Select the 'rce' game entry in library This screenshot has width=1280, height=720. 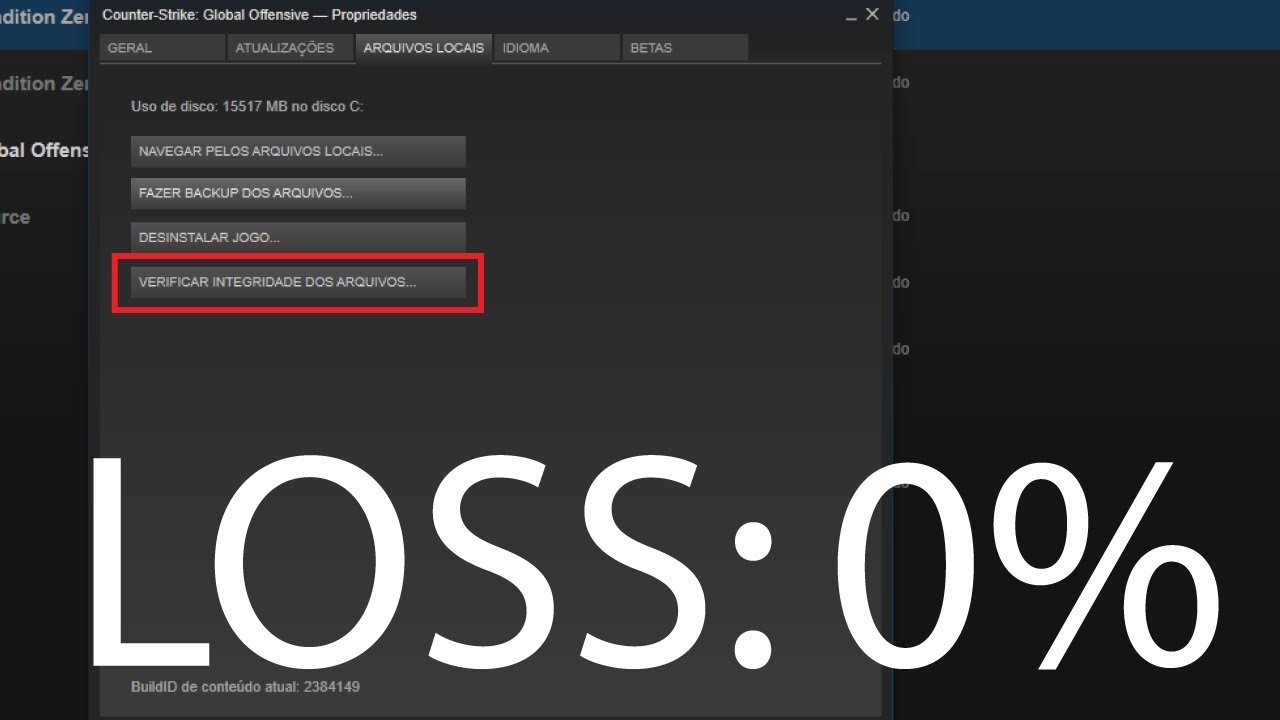[x=15, y=217]
